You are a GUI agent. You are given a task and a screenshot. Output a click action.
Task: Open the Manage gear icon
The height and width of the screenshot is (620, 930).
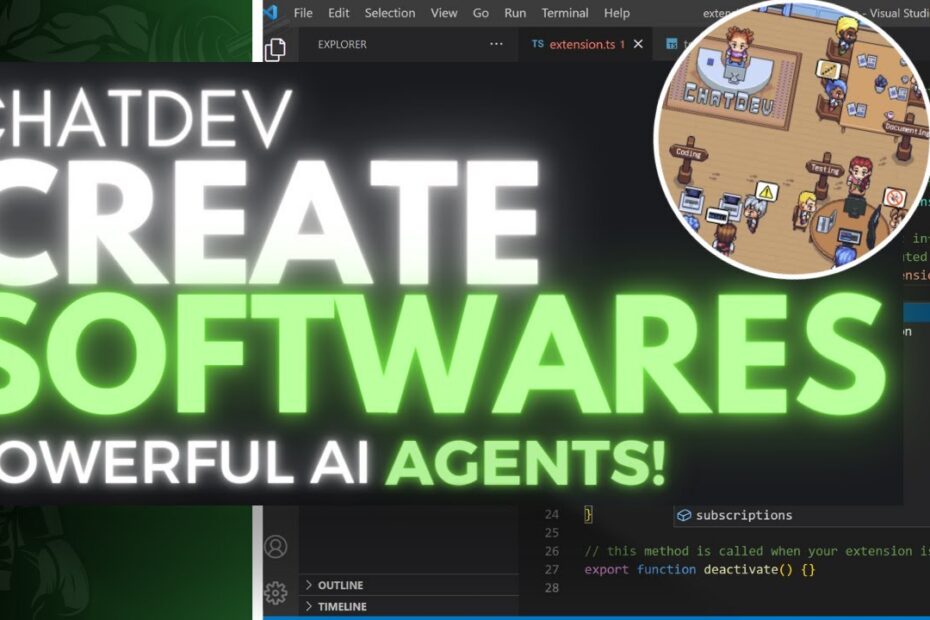[276, 593]
